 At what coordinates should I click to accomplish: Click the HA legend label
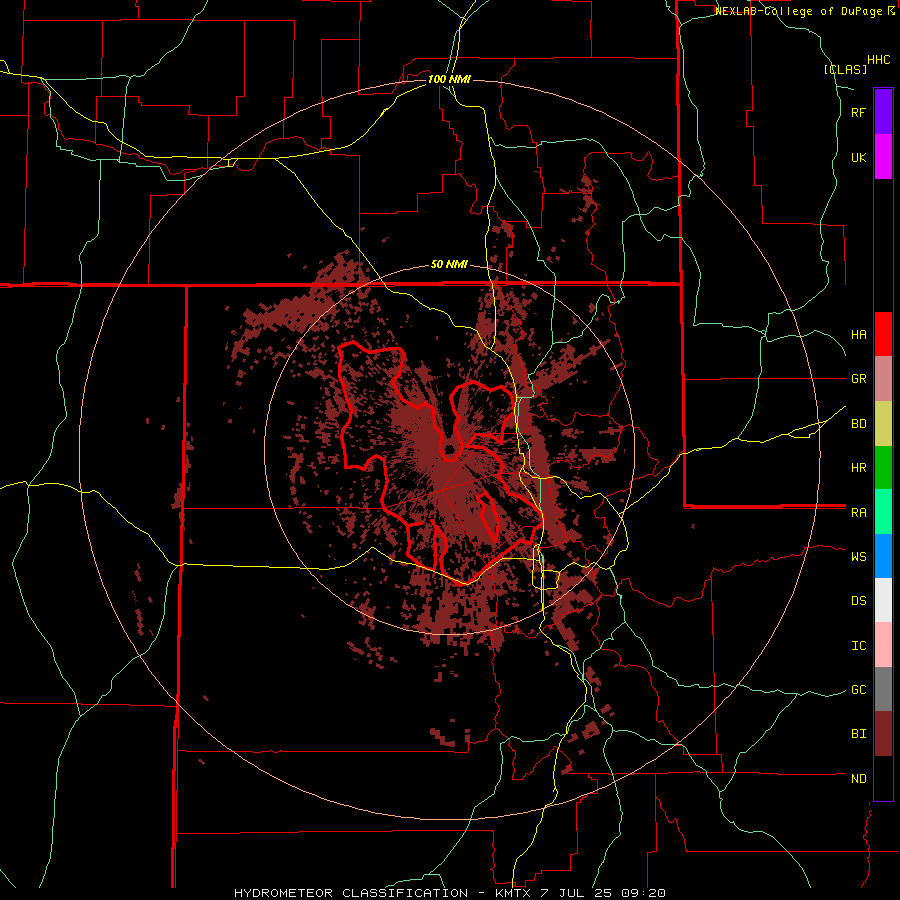pos(859,335)
